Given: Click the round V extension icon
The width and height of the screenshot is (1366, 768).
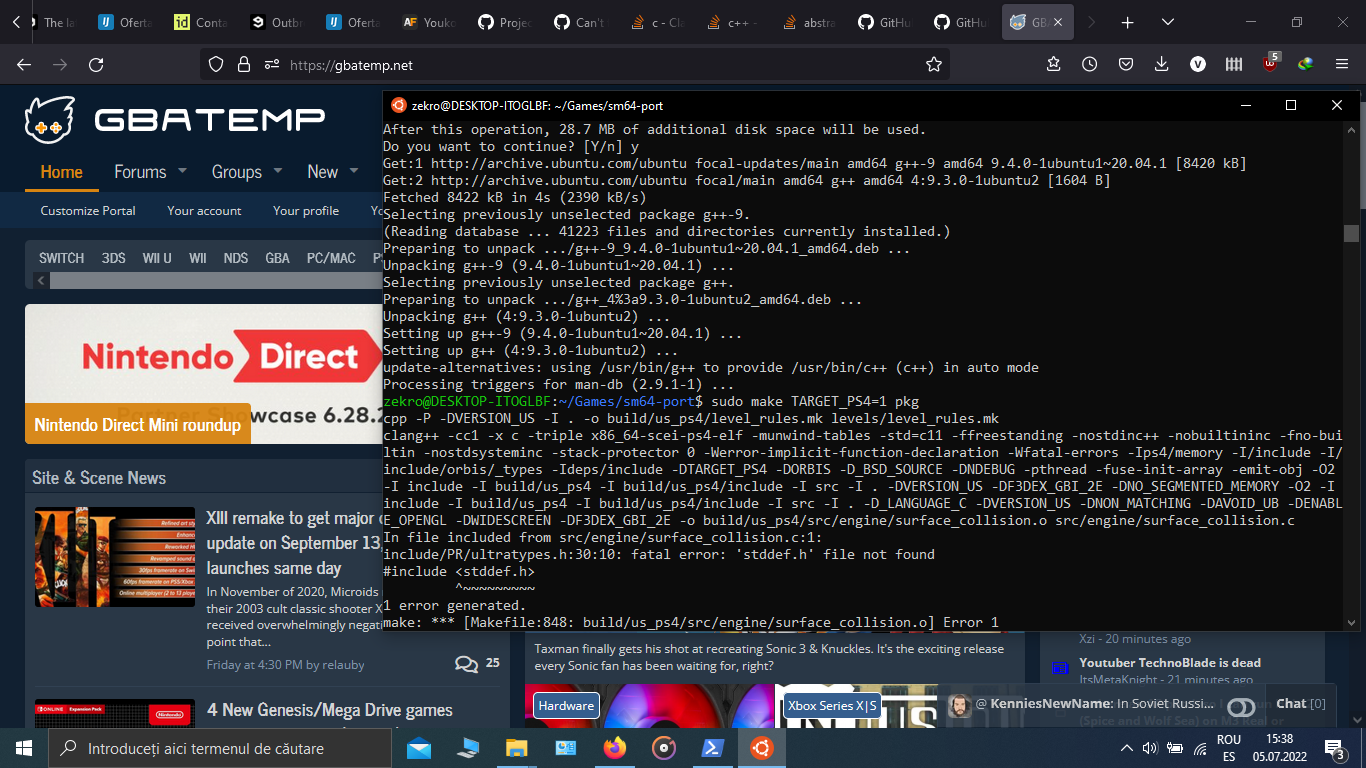Looking at the screenshot, I should pyautogui.click(x=1198, y=64).
